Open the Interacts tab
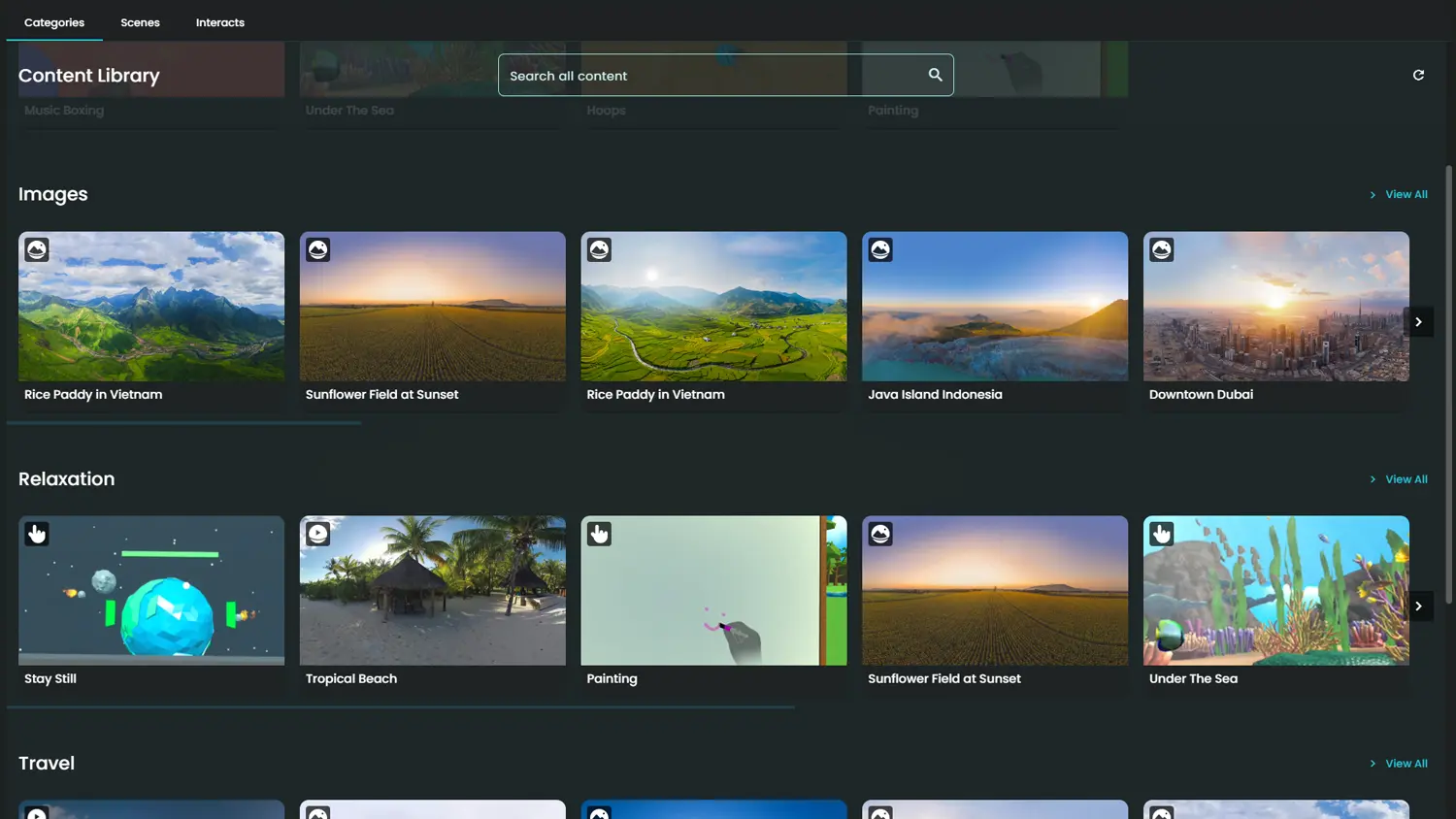This screenshot has height=819, width=1456. tap(220, 22)
